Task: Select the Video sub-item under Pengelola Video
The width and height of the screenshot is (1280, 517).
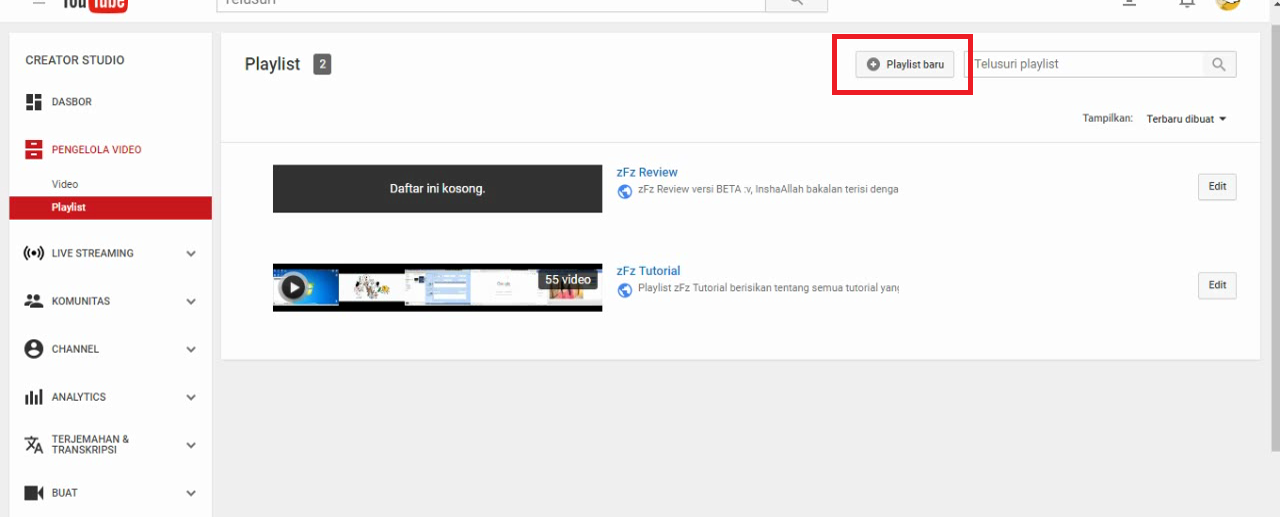Action: (65, 184)
